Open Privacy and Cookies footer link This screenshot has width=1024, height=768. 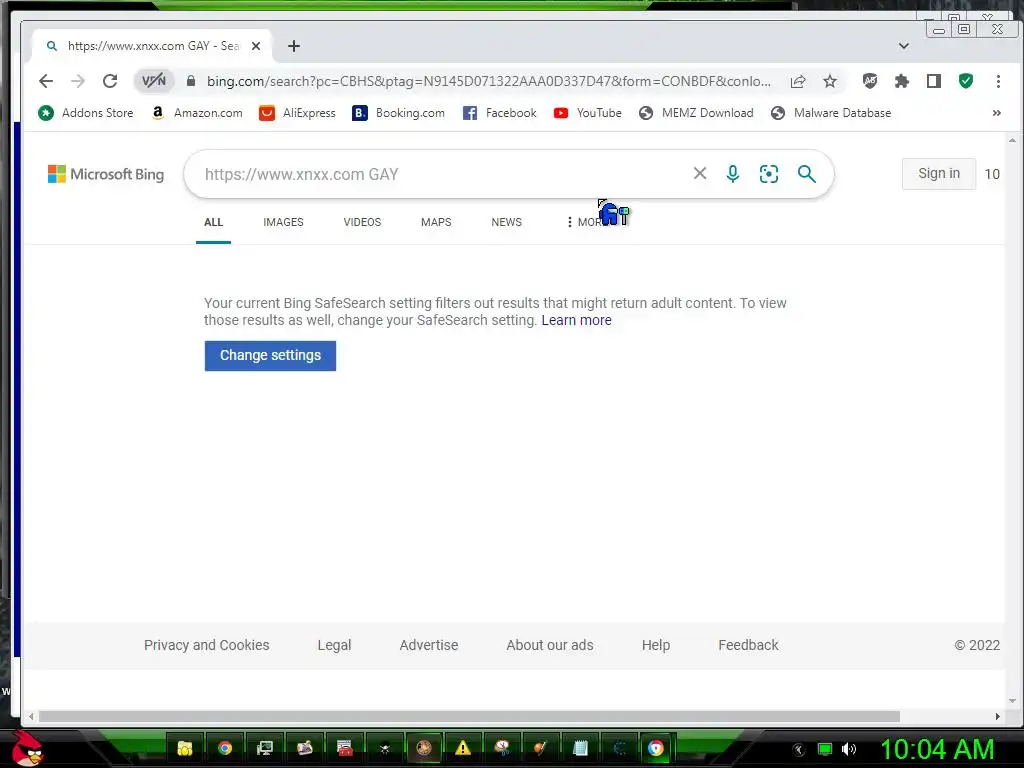coord(206,645)
